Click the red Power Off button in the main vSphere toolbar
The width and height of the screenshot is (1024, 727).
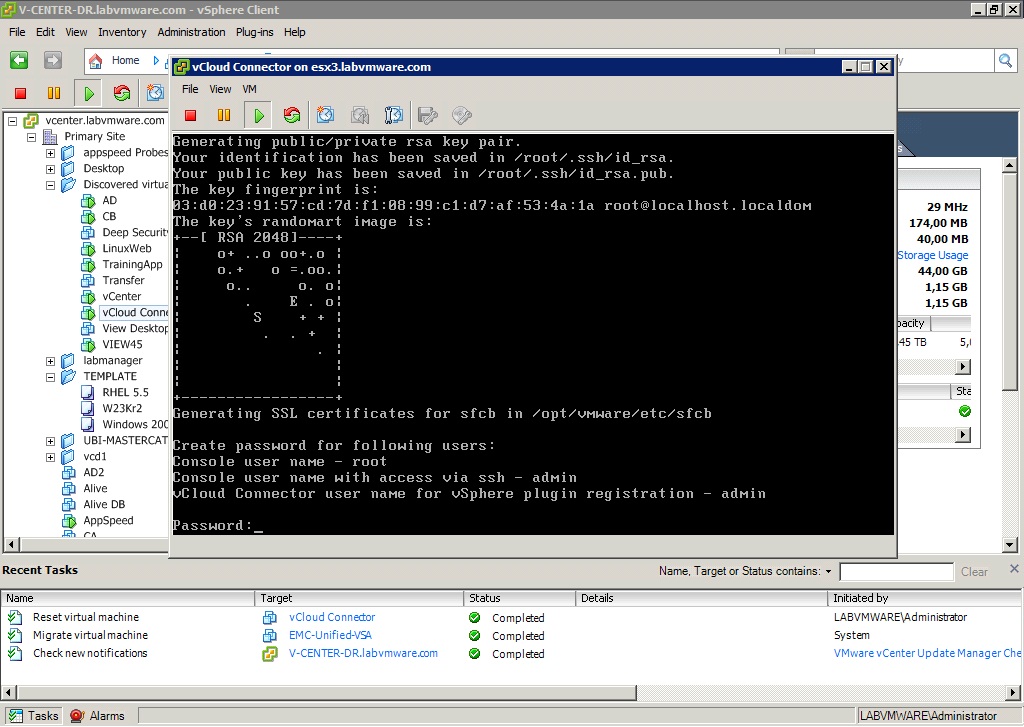coord(20,93)
